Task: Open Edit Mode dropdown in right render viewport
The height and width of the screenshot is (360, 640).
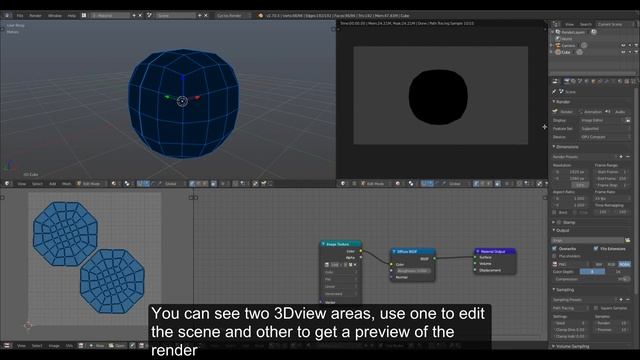Action: [x=376, y=184]
